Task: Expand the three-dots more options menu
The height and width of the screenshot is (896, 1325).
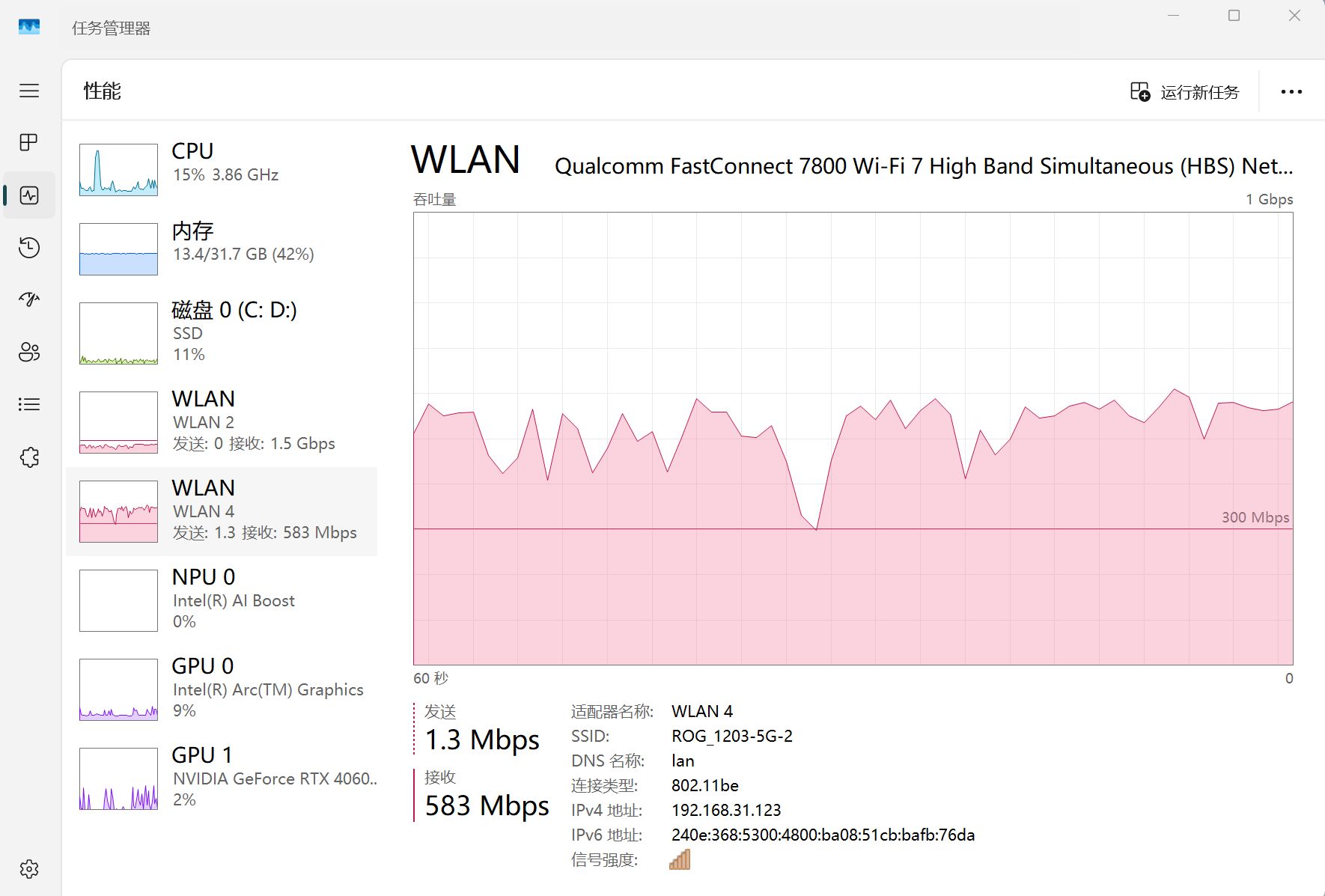Action: tap(1291, 92)
